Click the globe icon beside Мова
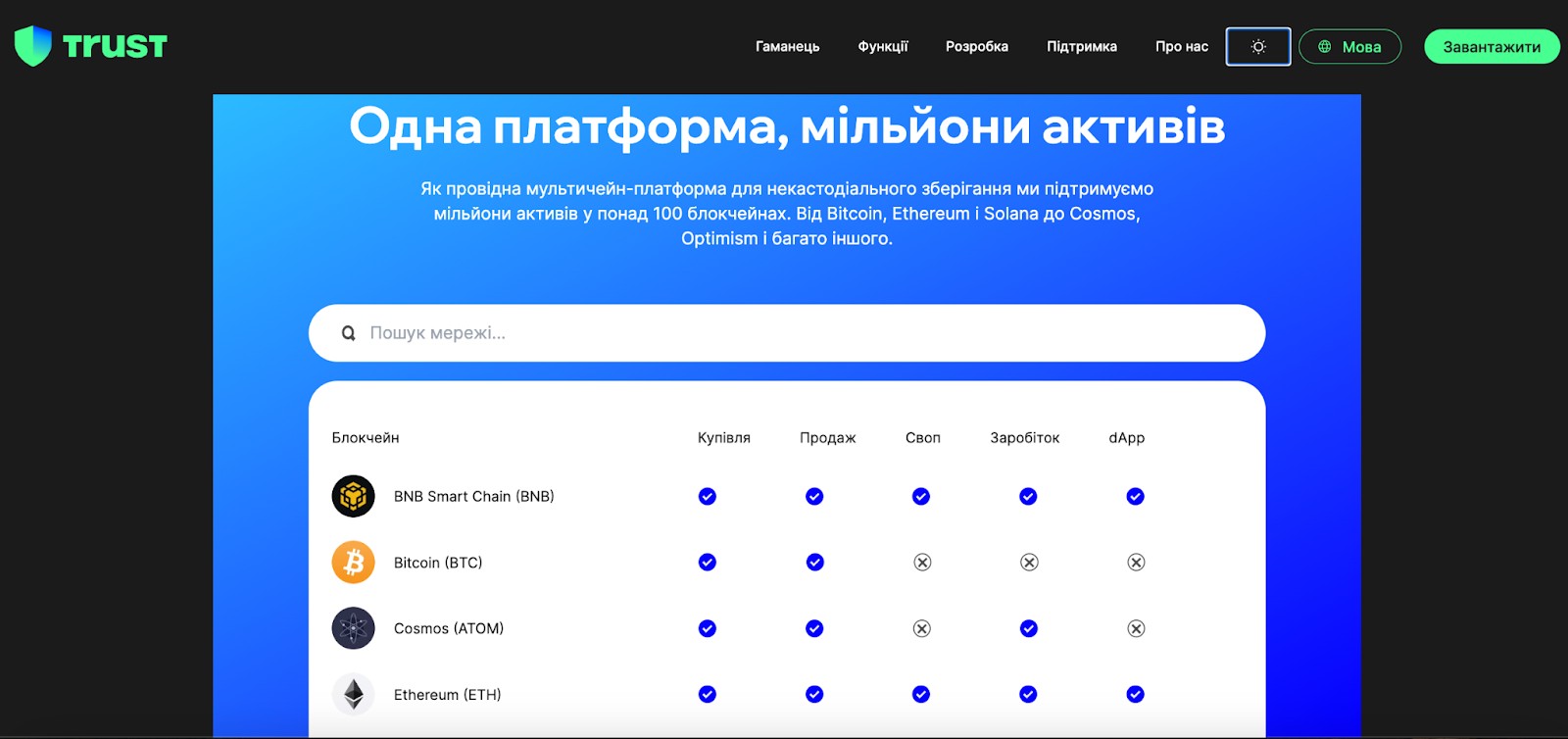 [x=1325, y=47]
